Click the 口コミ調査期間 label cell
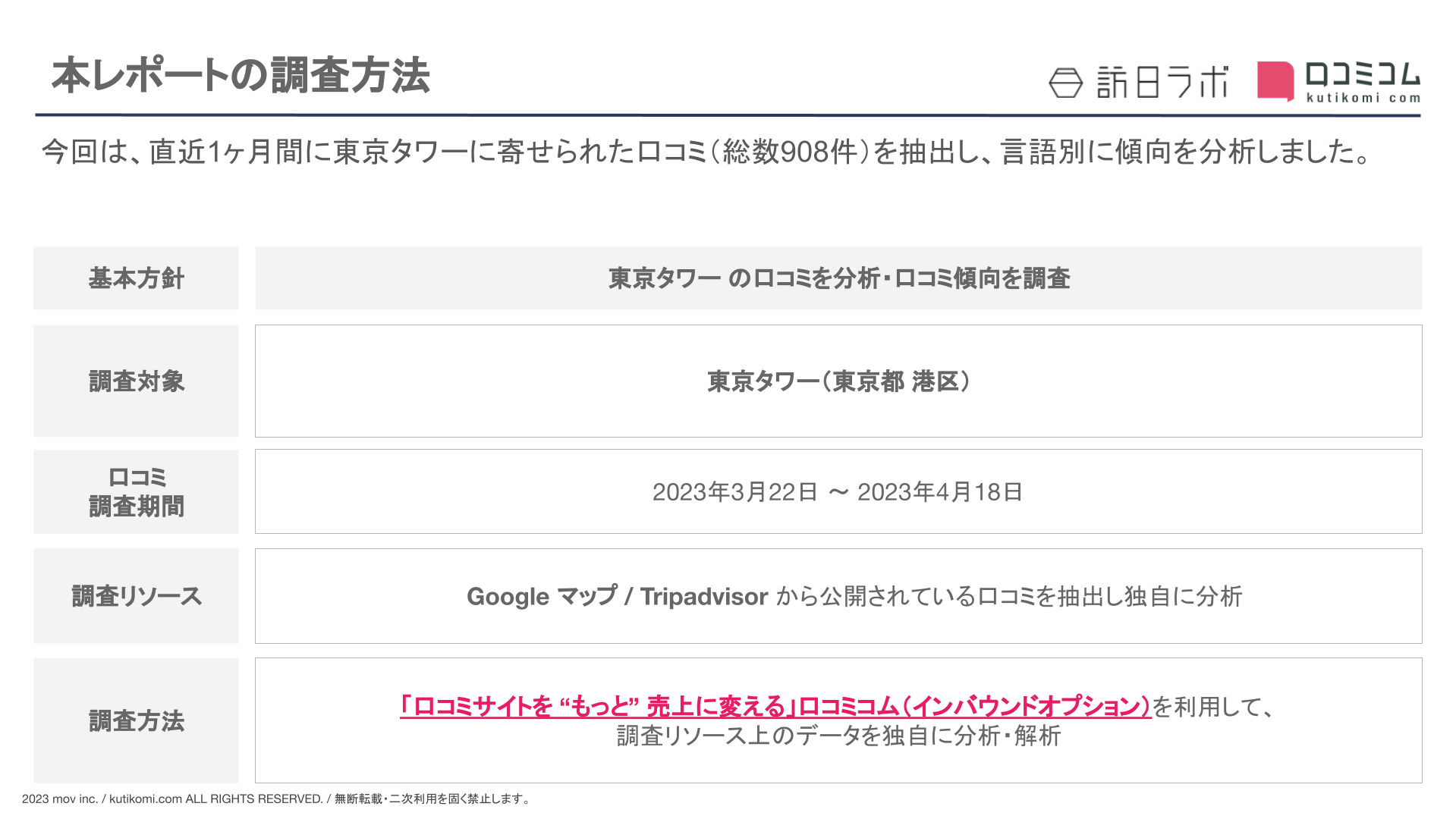Screen dimensions: 1456x819 [137, 491]
